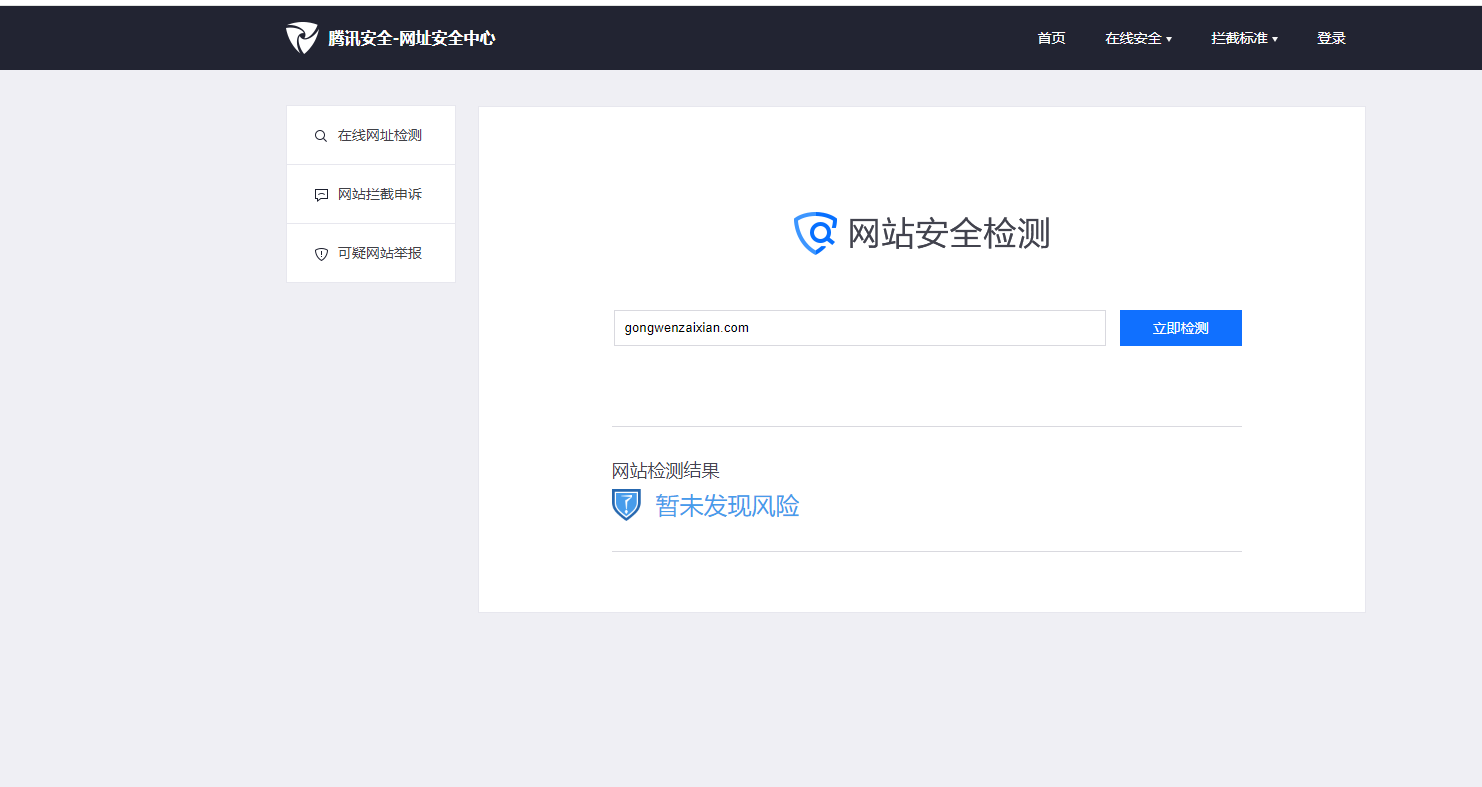Click the 网站安全检测 heading text

click(x=948, y=233)
